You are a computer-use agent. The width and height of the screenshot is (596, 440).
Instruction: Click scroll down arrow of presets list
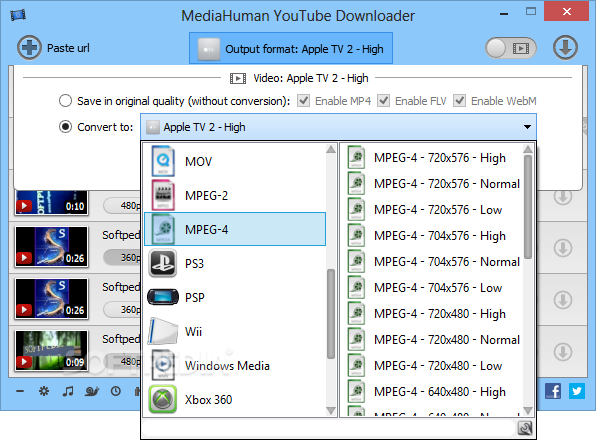pos(528,411)
